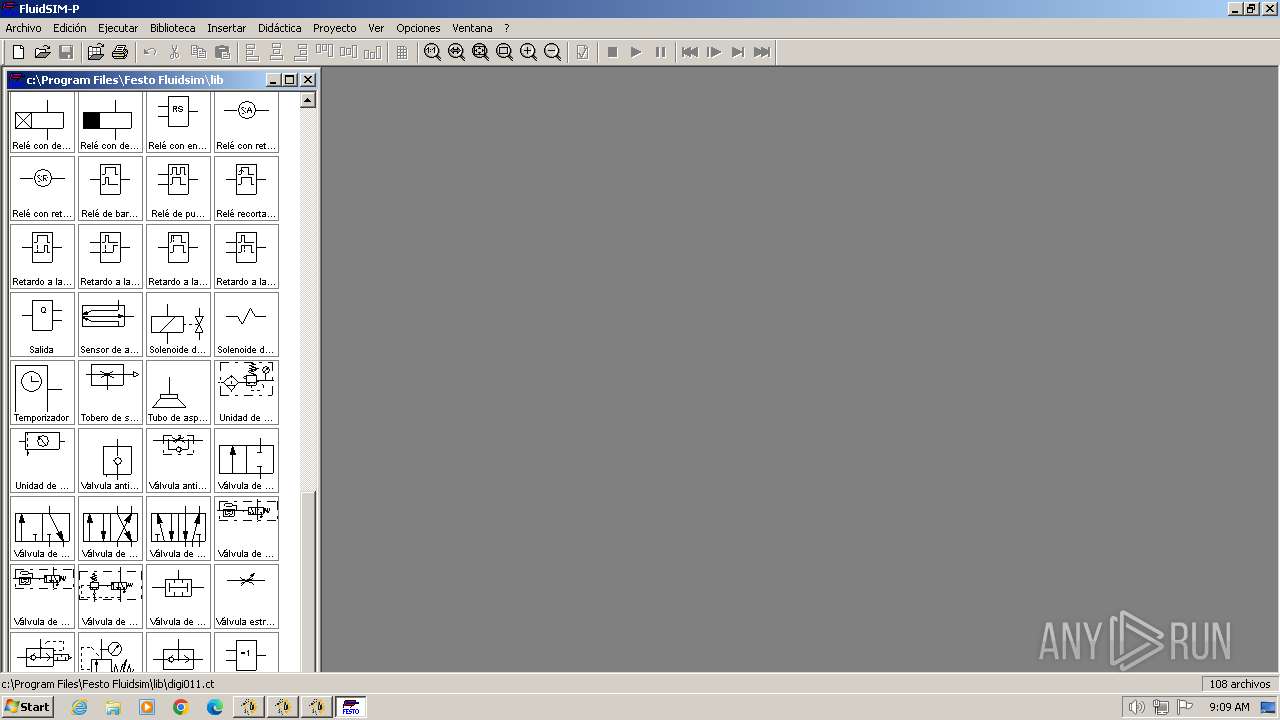Click the fit to window zoom icon

[x=480, y=52]
